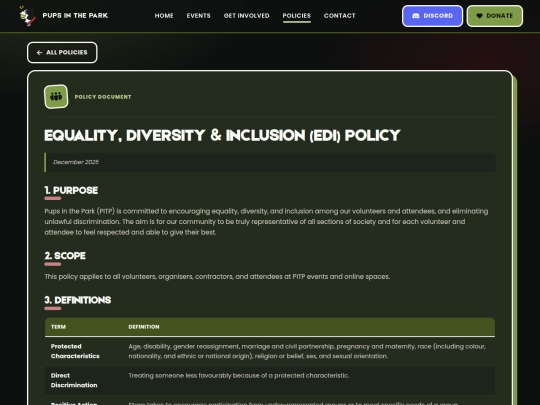The width and height of the screenshot is (540, 405).
Task: Click the Definition column header
Action: 144,327
